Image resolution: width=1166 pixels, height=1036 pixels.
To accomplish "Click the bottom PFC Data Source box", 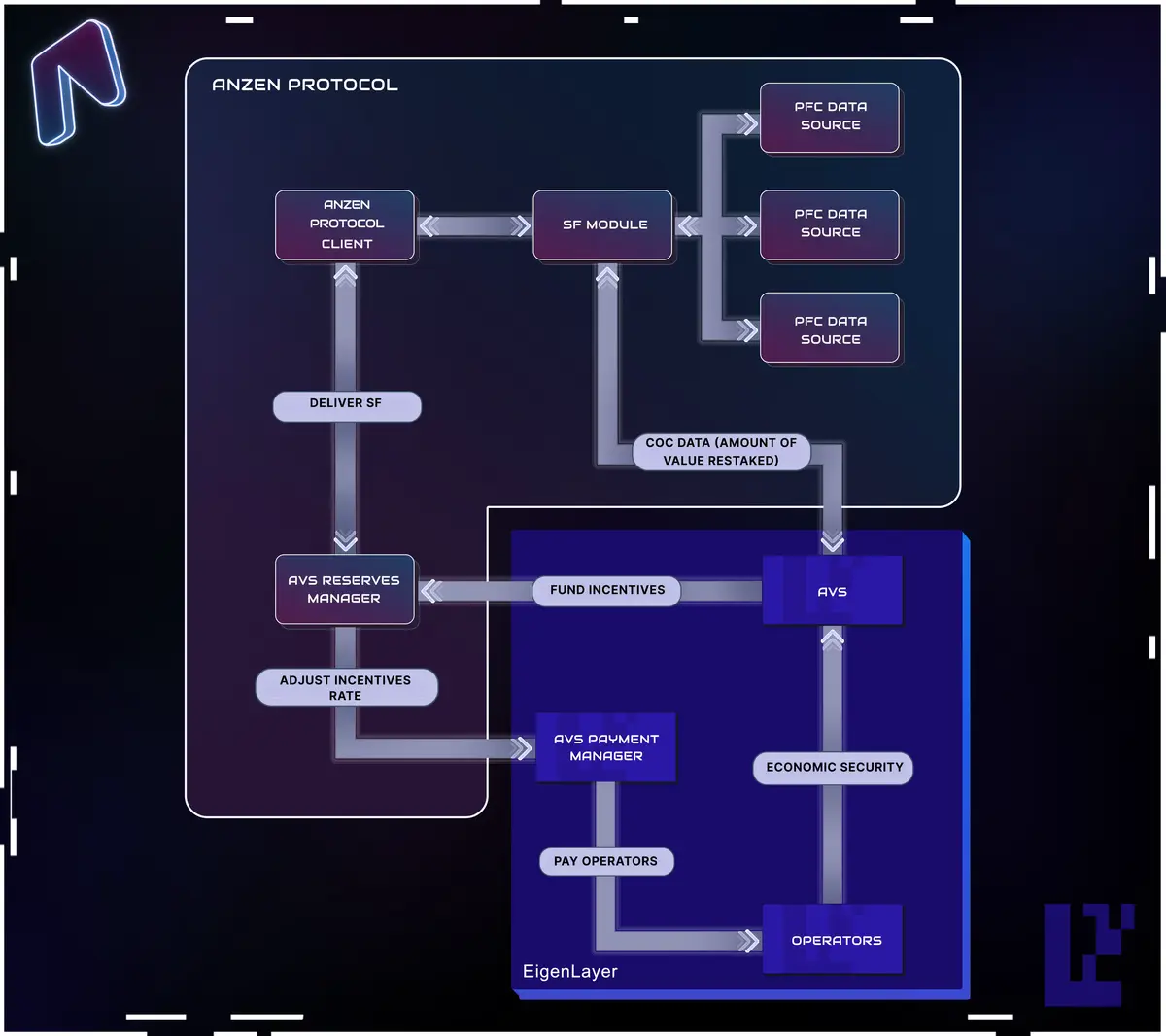I will 830,329.
